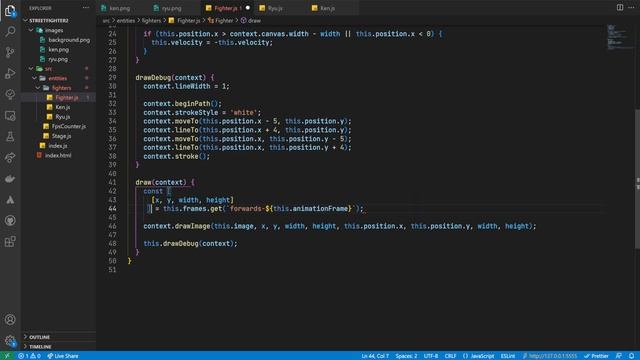Click drawDebug method name on line 29
The height and width of the screenshot is (360, 640).
(153, 78)
